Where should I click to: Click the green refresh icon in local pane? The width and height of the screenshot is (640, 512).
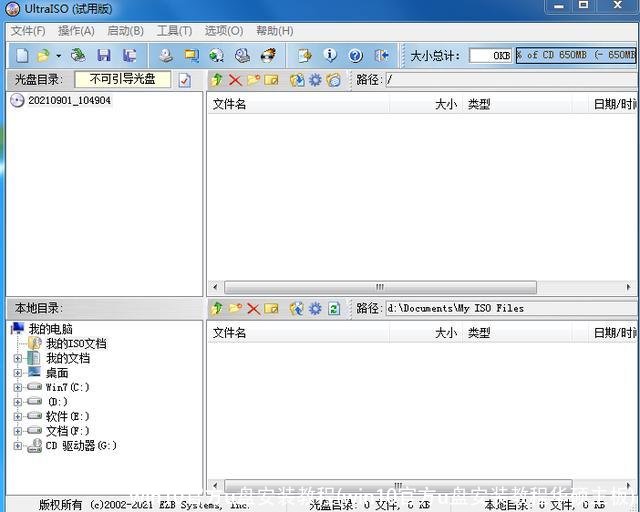coord(334,309)
